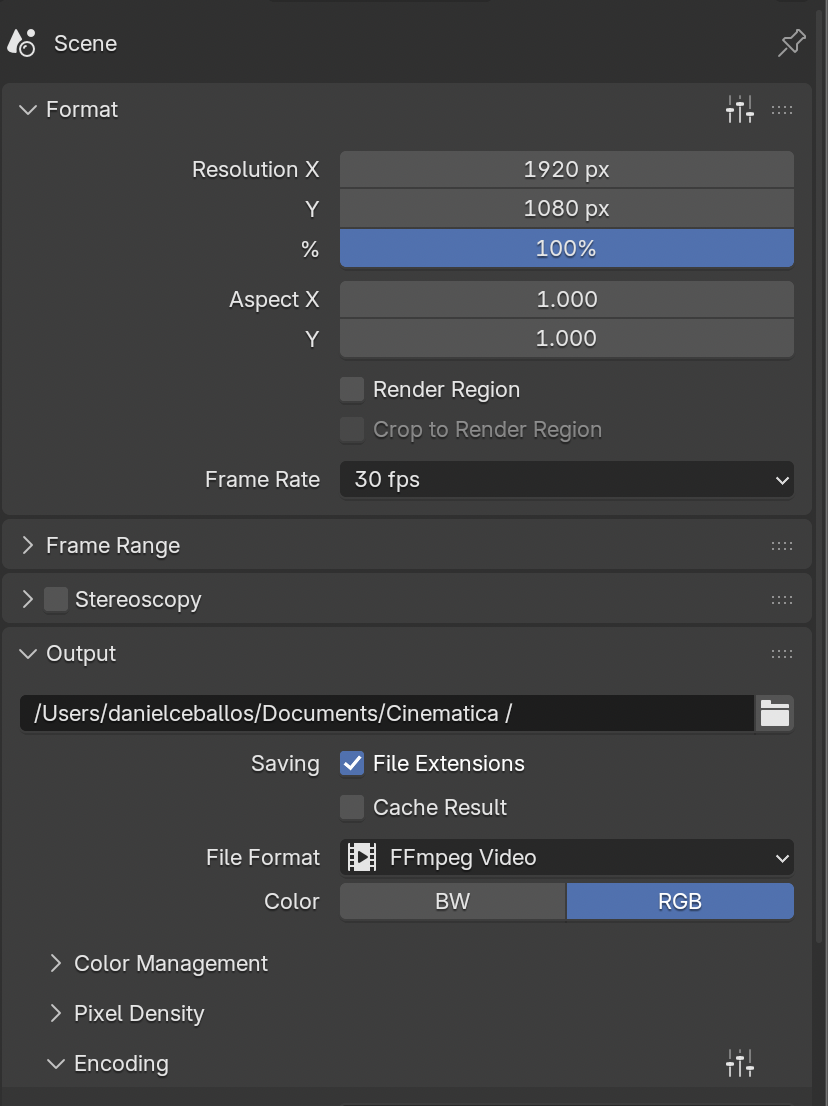
Task: Click the Frame Range panel grip dots
Action: coord(782,546)
